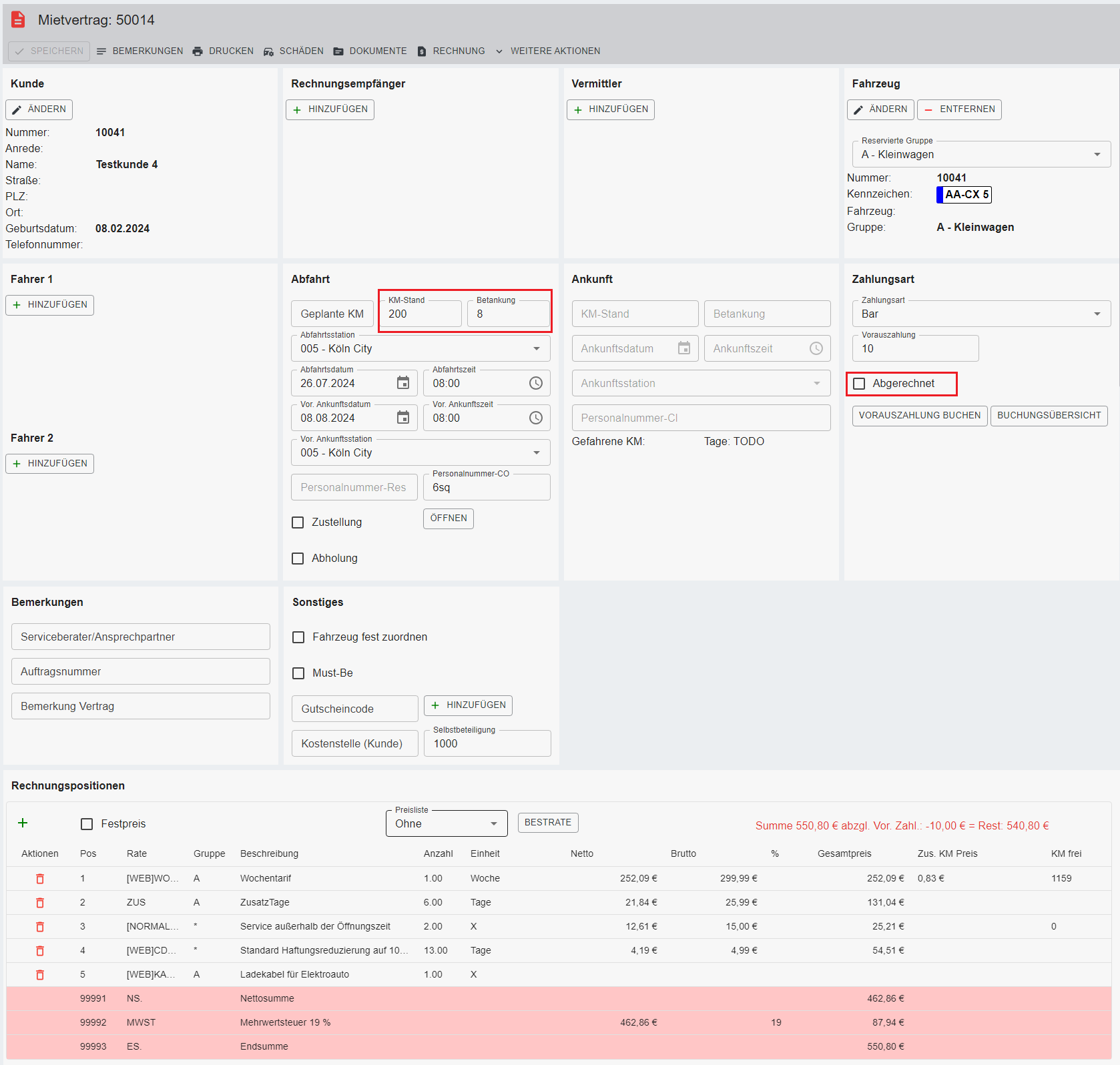
Task: Click the Vorauszahlung buchen button
Action: click(x=919, y=416)
